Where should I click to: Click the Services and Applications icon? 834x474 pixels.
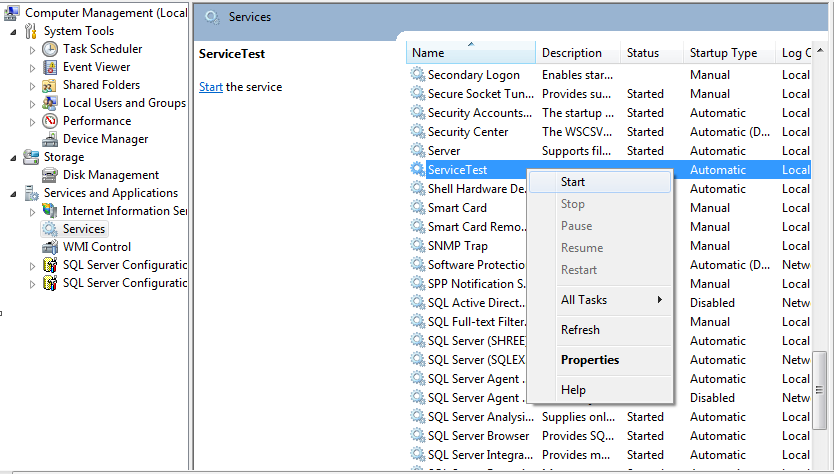31,193
